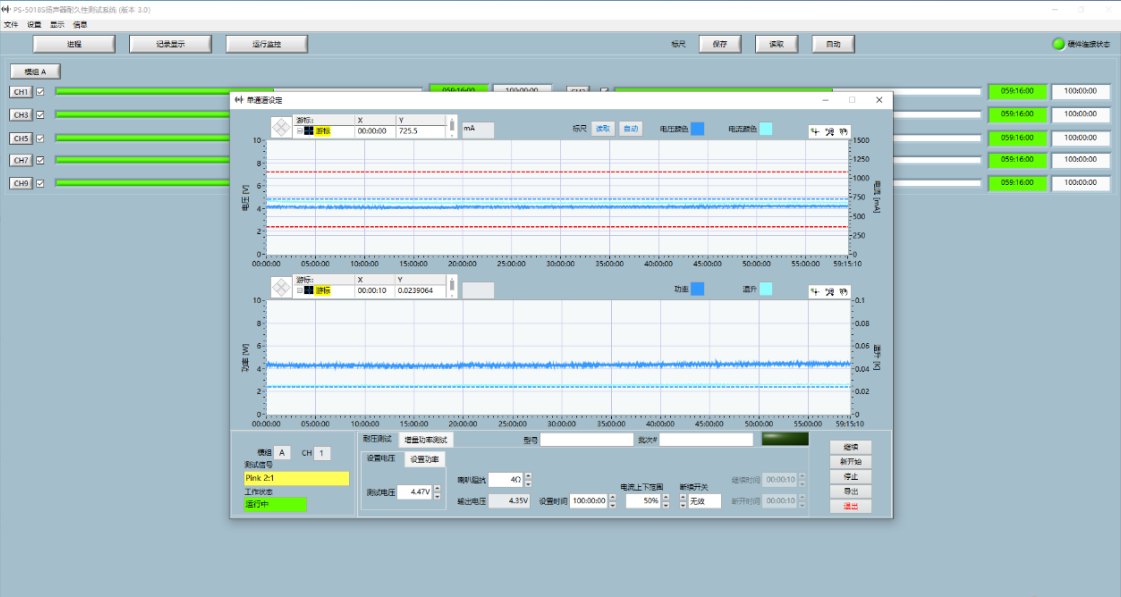Click 记录显示 button in main toolbar

pos(170,44)
